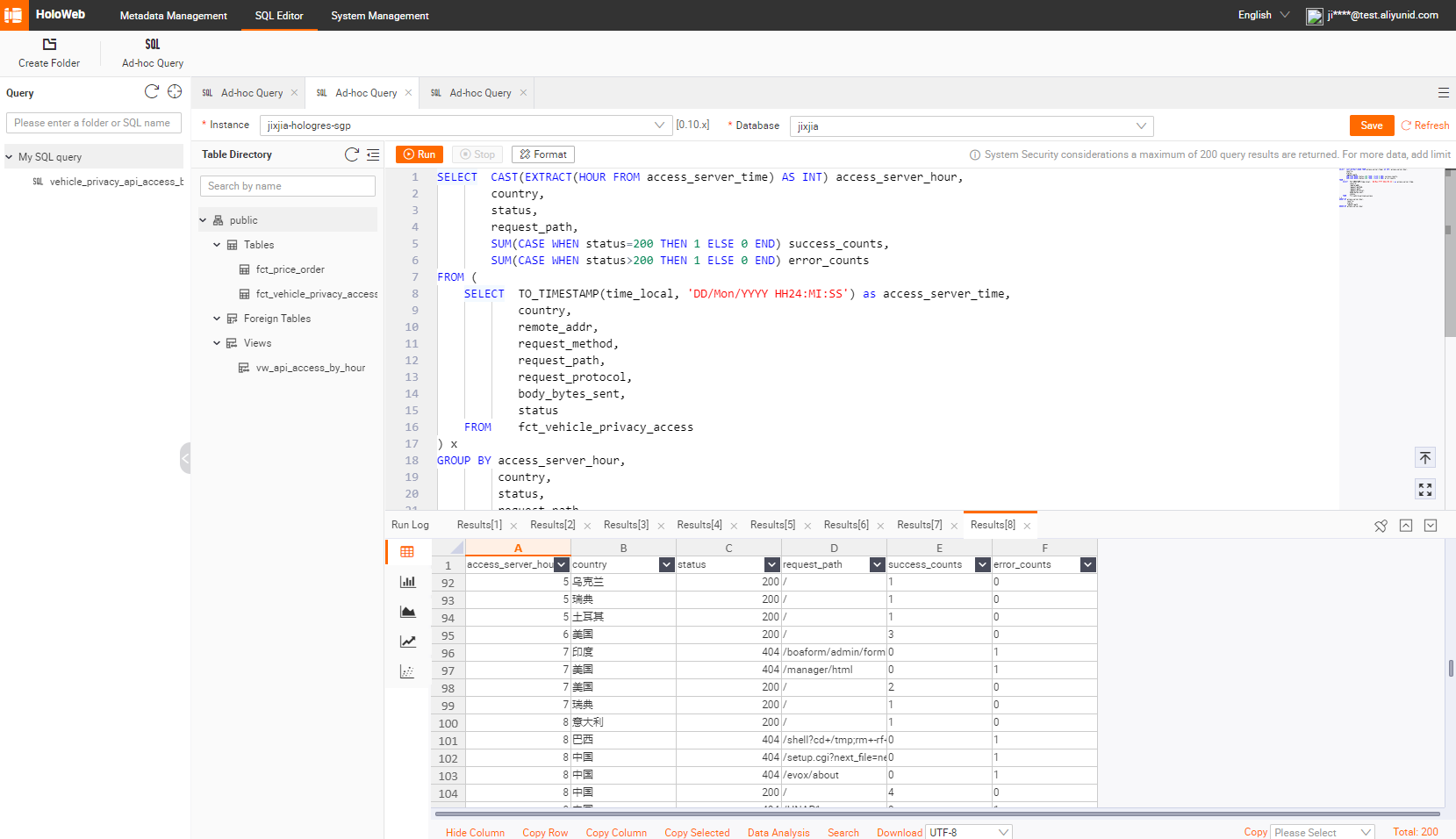Switch to bar chart view

click(x=407, y=582)
